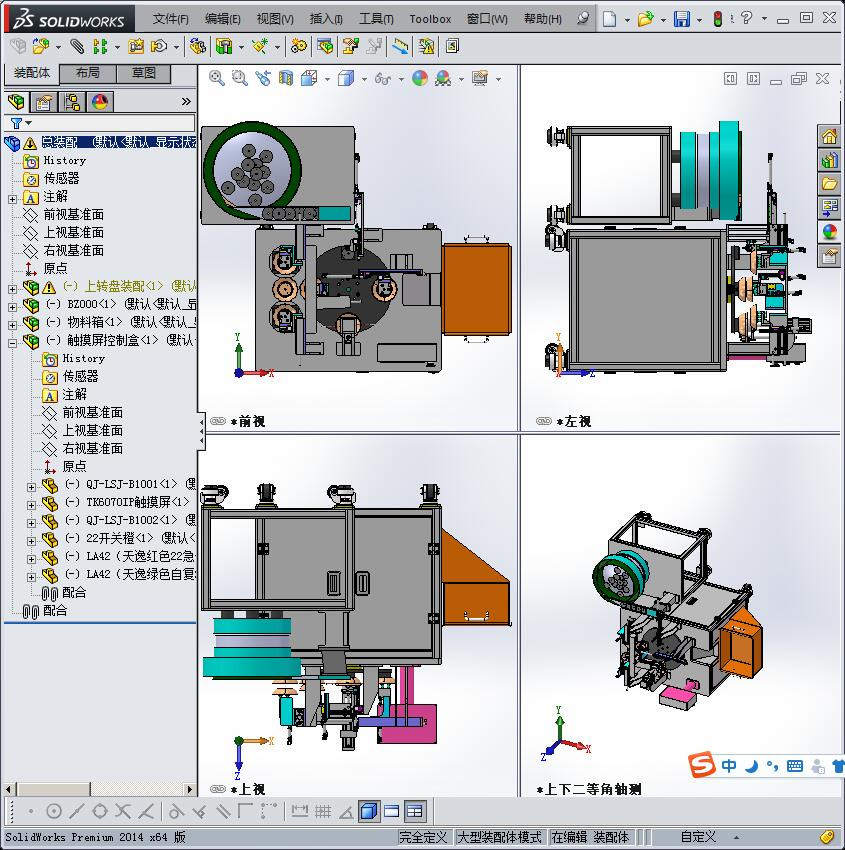
Task: Open the Display Style dropdown arrow
Action: click(x=364, y=80)
